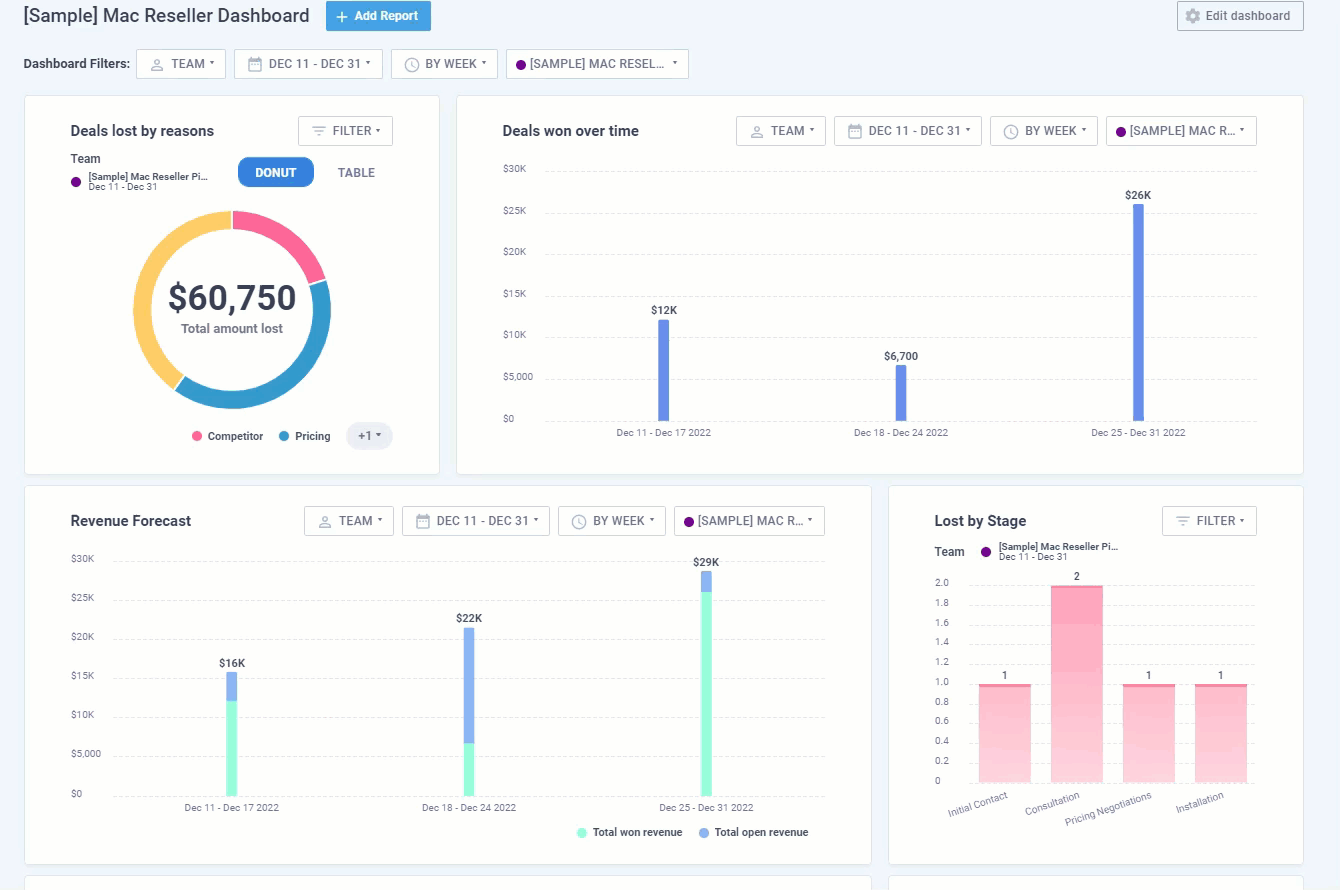Click clock icon in Revenue Forecast By Week filter

(x=578, y=521)
